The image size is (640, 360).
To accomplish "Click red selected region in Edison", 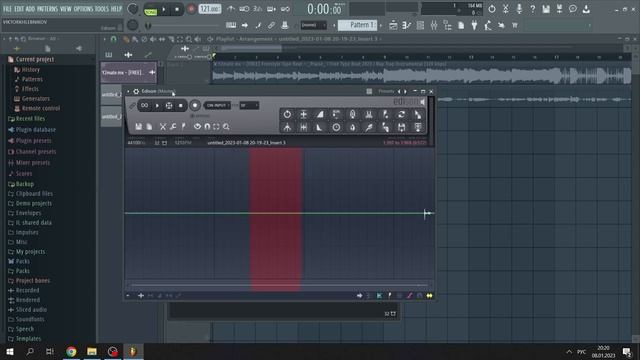I will point(276,220).
